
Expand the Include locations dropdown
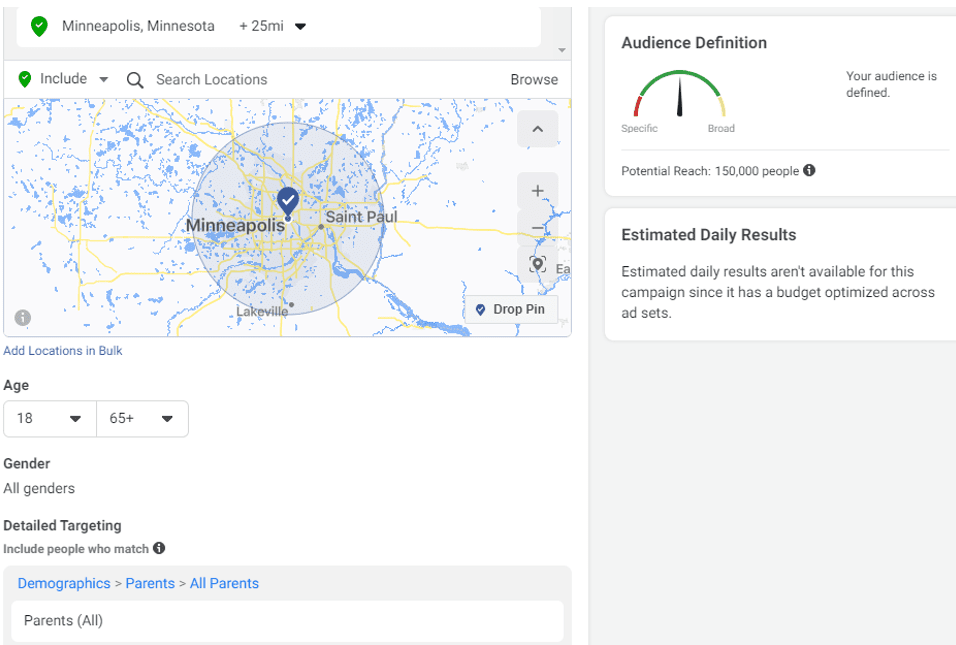[102, 79]
